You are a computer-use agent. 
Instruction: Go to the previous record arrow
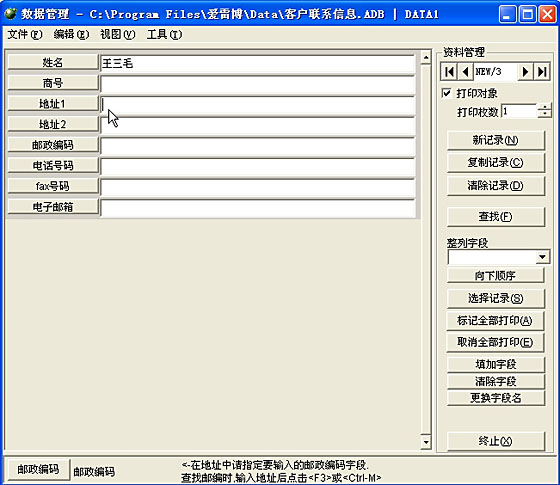[x=465, y=72]
